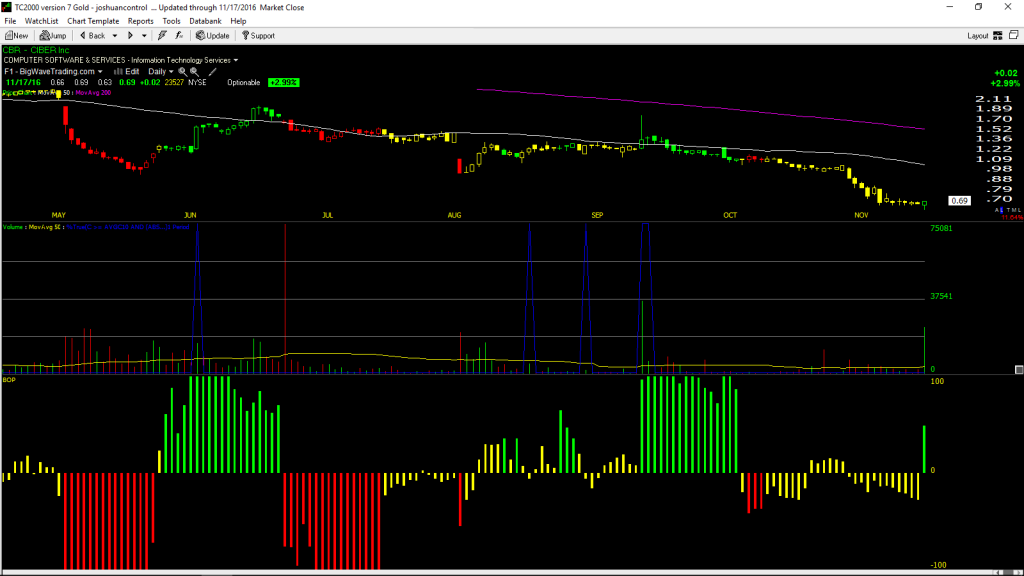Open the Tools menu
The height and width of the screenshot is (576, 1024).
coord(171,21)
